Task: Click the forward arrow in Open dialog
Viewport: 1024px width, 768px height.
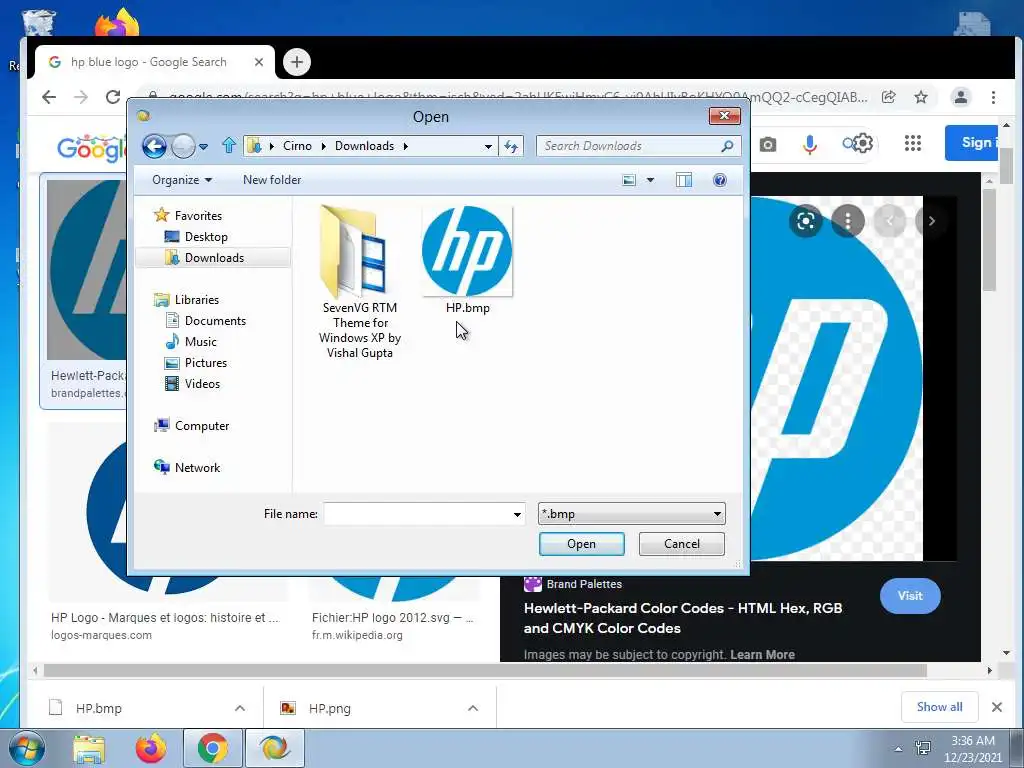Action: (183, 146)
